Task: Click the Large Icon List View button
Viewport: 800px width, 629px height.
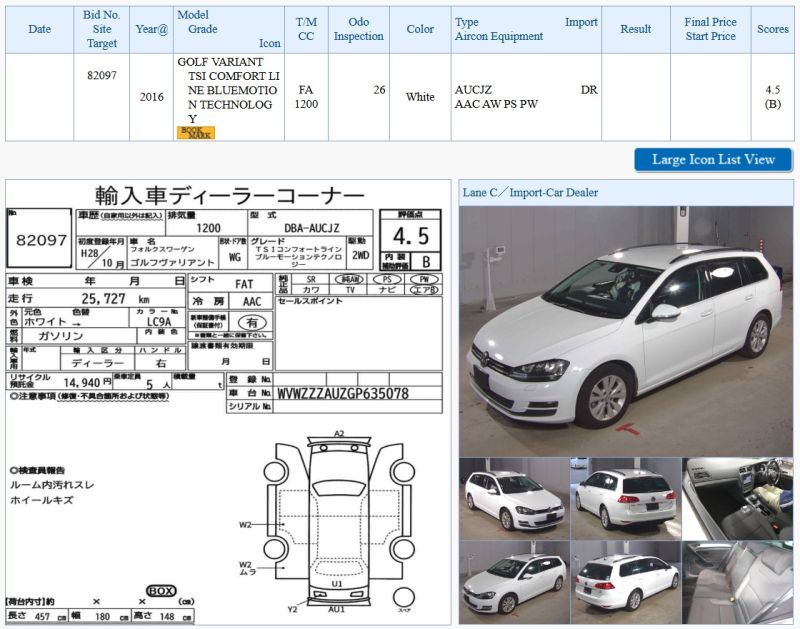Action: [x=713, y=160]
